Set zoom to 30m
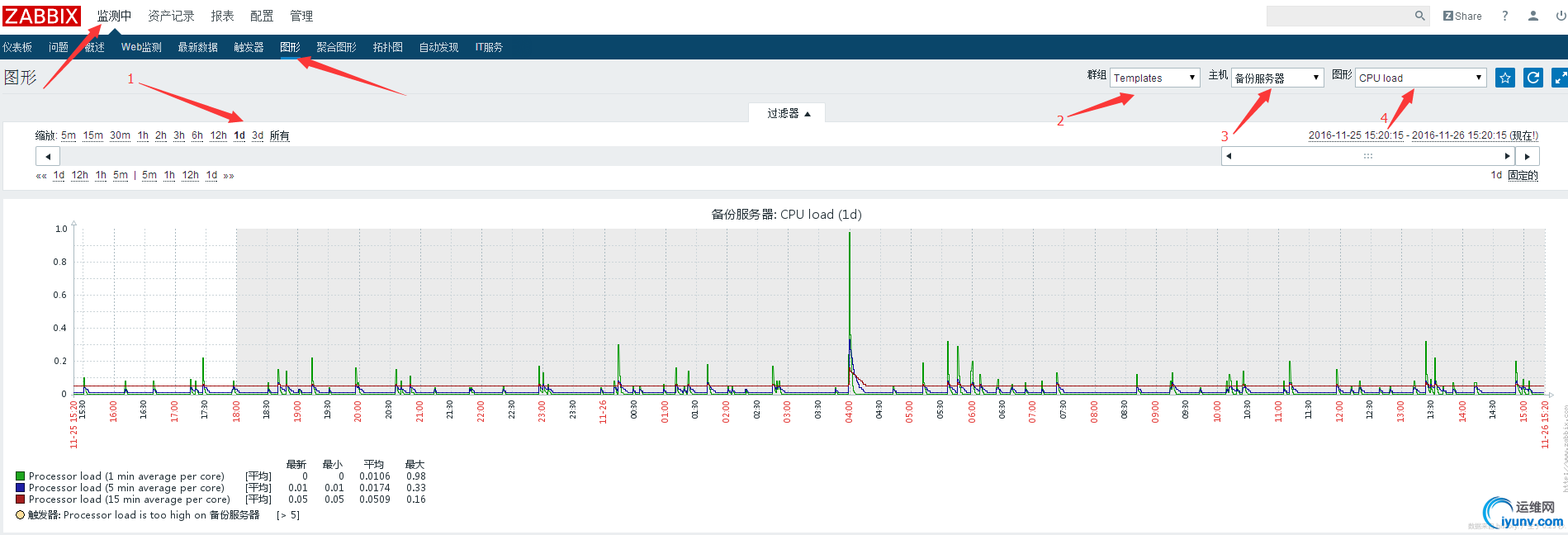 tap(120, 135)
